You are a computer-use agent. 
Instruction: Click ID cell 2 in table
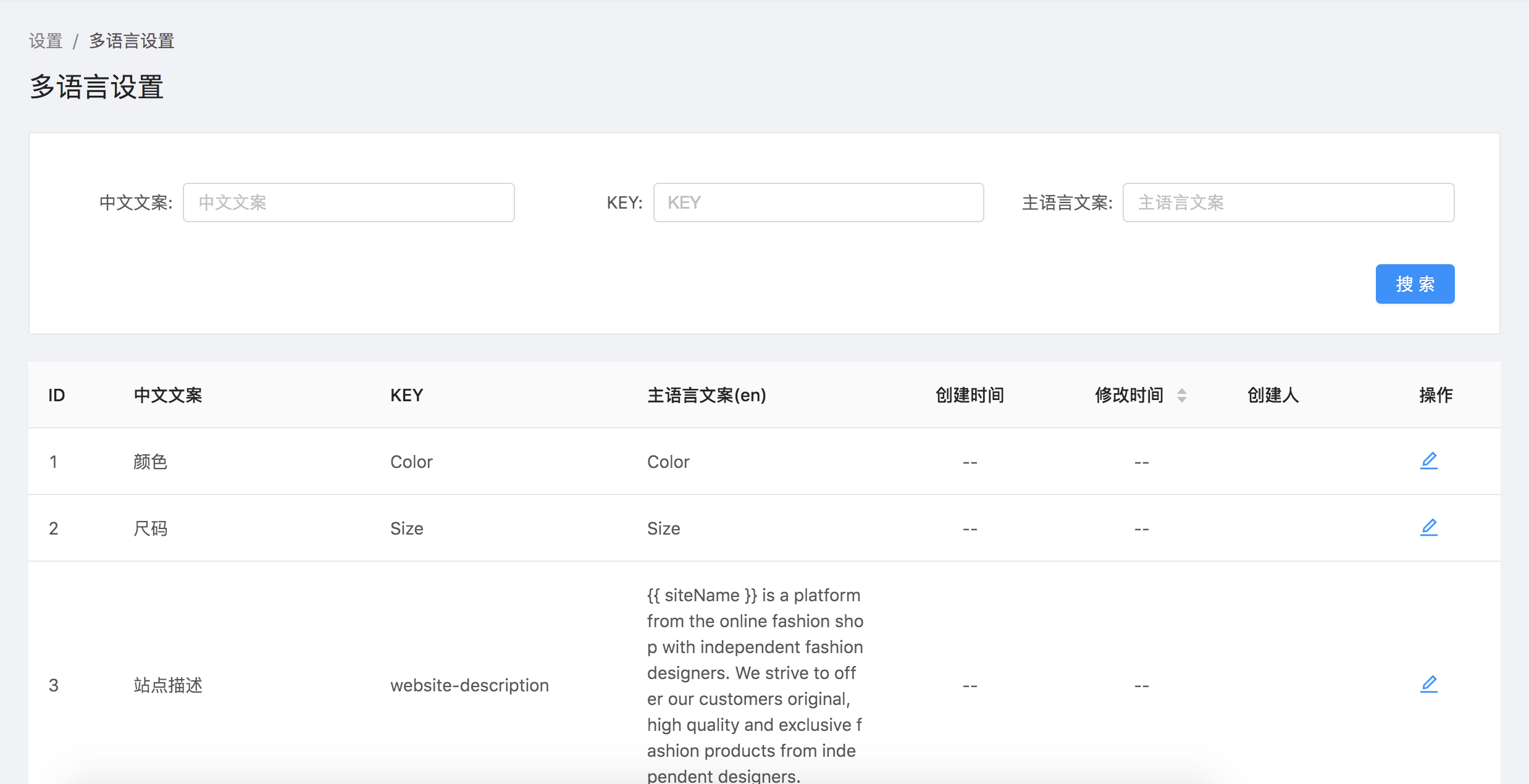(54, 528)
